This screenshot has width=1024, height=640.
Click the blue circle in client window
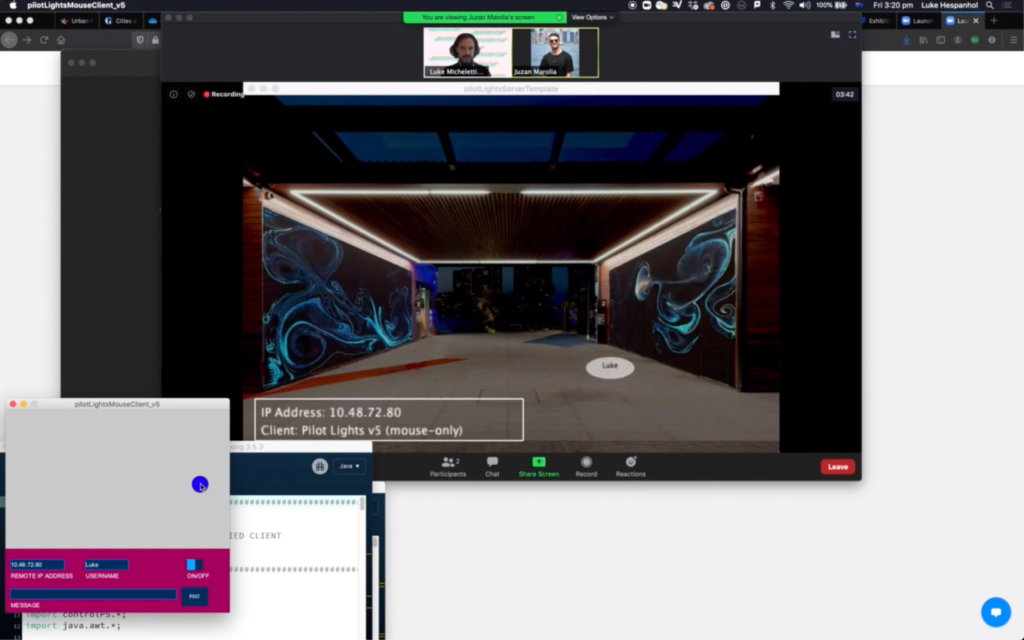pyautogui.click(x=200, y=485)
